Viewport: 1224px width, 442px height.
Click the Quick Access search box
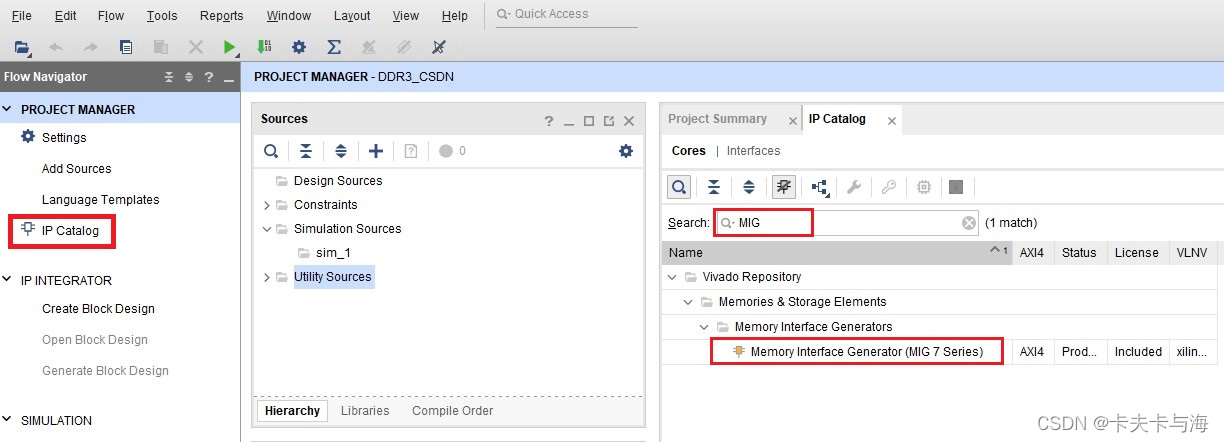click(x=567, y=15)
